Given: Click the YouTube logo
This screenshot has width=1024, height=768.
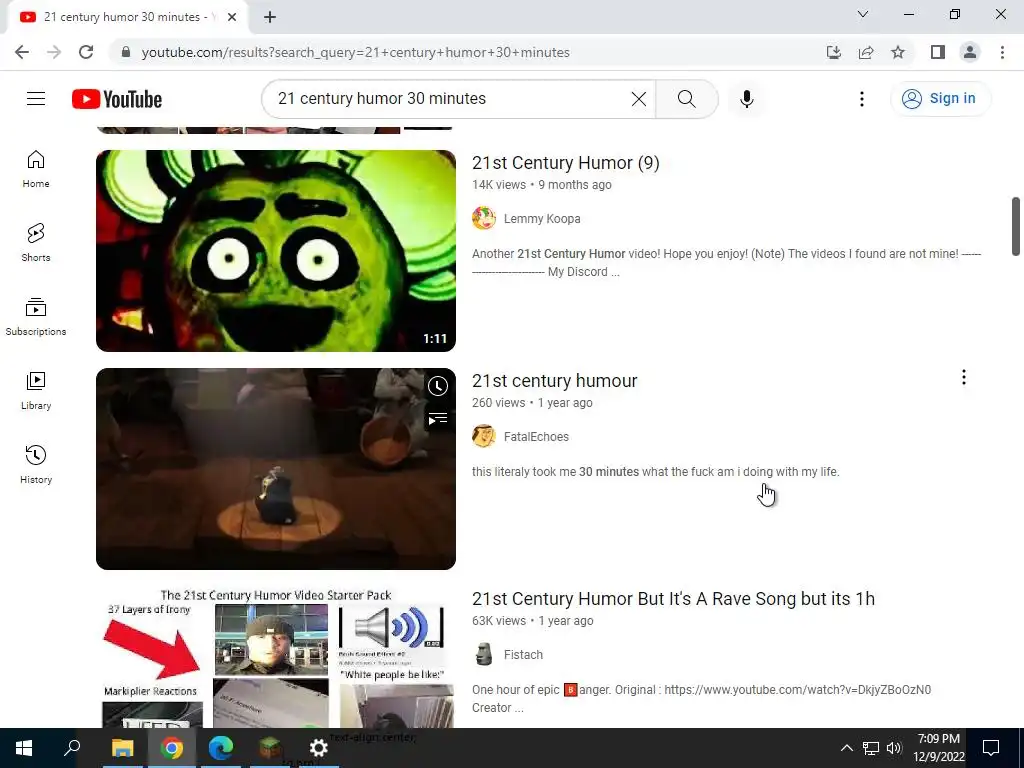Looking at the screenshot, I should click(x=117, y=99).
